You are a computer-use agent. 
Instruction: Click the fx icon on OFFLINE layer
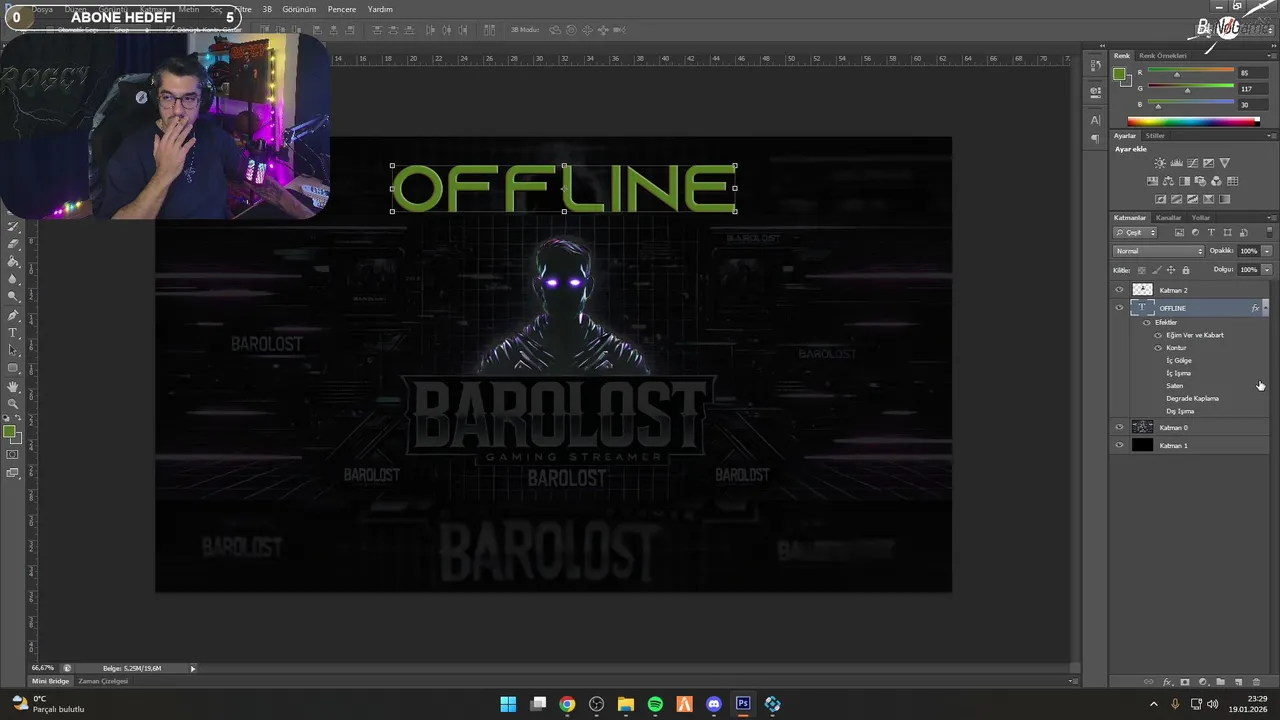[x=1255, y=308]
